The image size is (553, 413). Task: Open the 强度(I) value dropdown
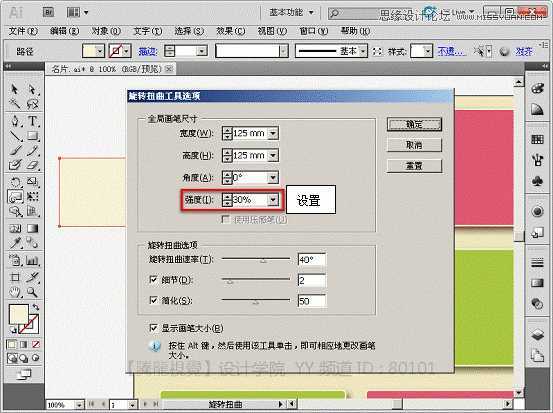[273, 200]
